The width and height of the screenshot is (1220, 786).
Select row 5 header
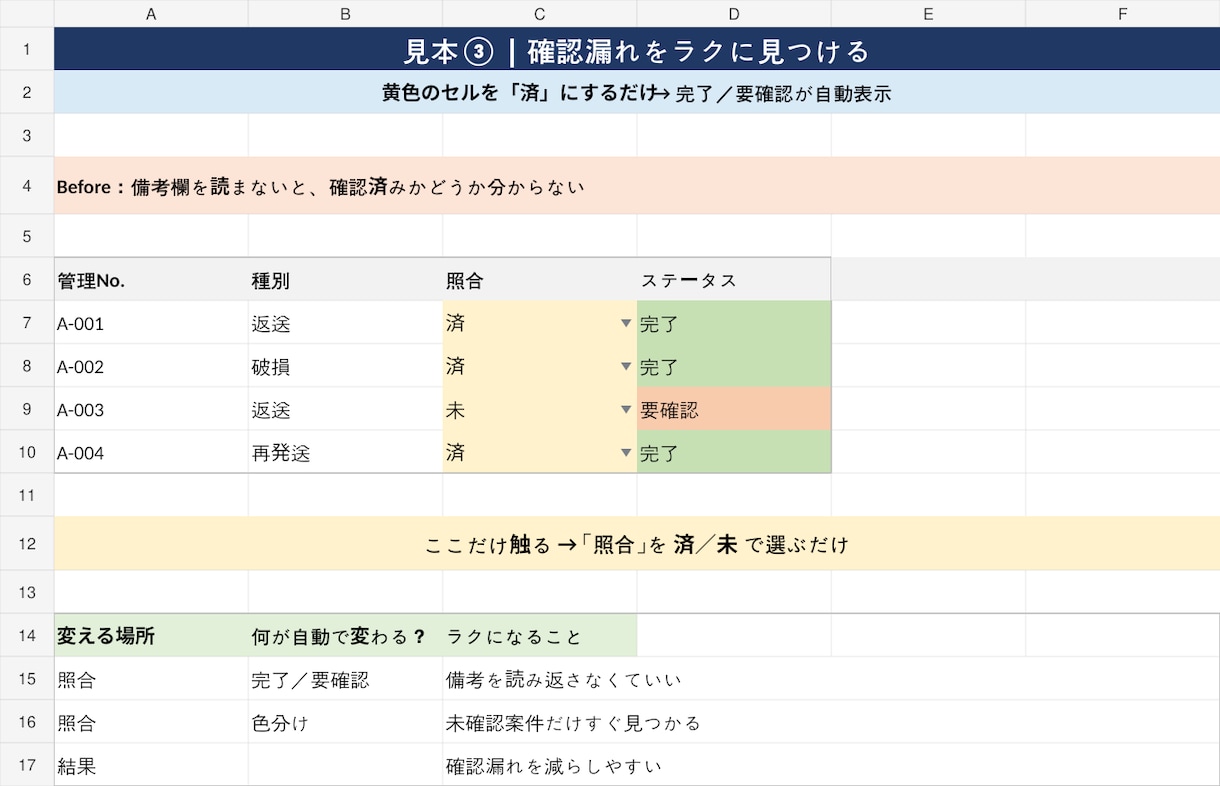(27, 236)
